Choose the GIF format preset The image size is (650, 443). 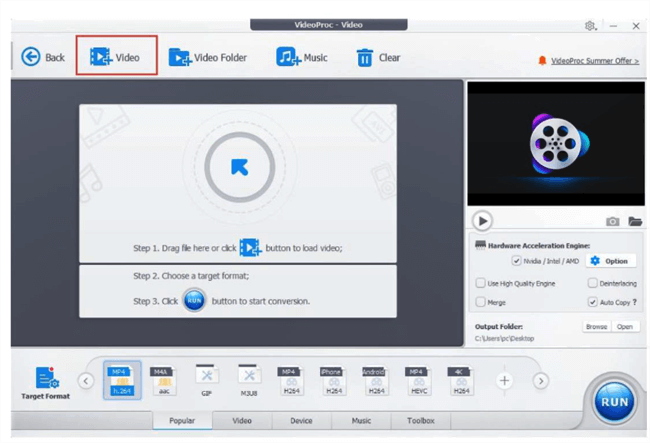point(206,381)
